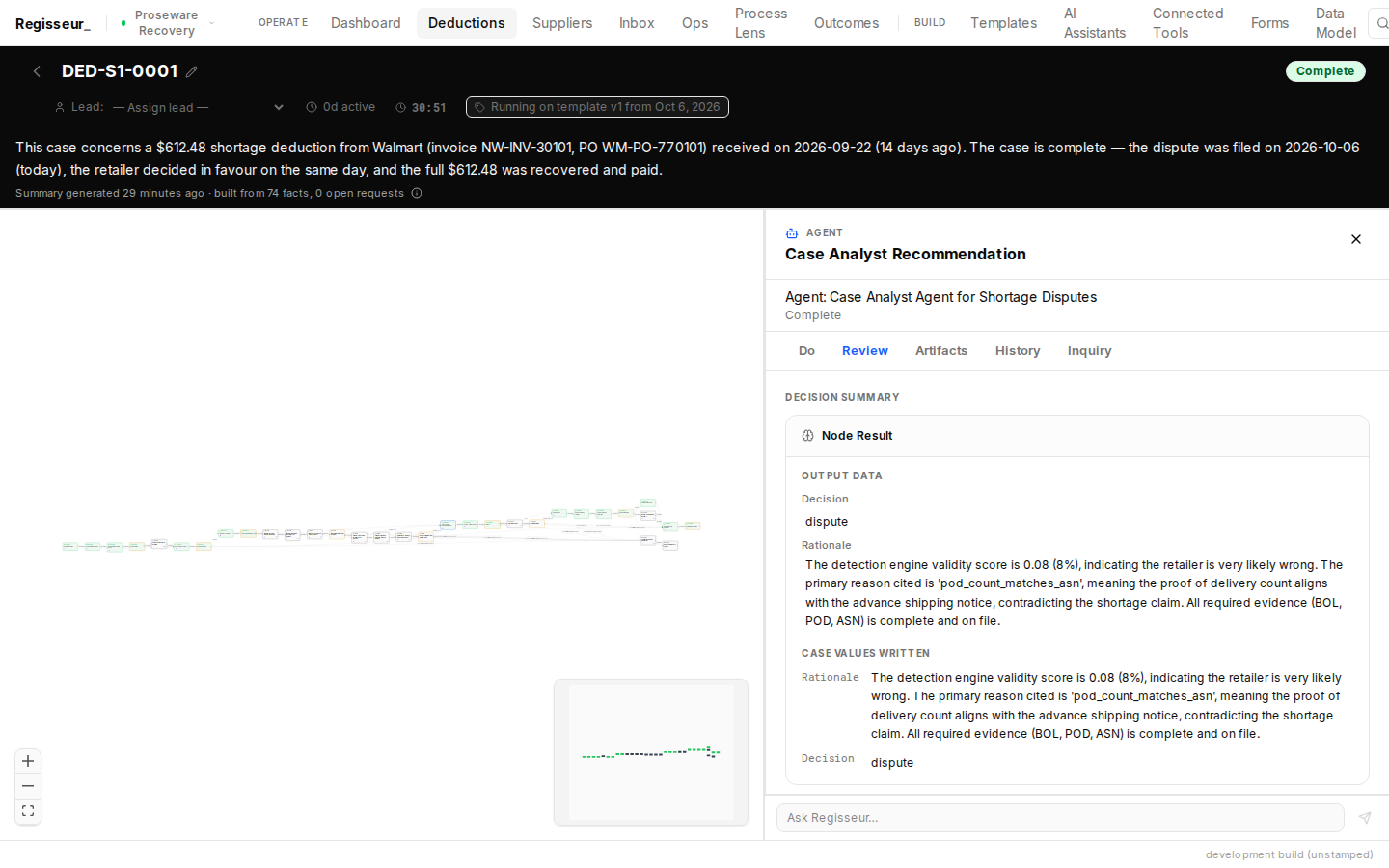Click the person icon beside Lead
The width and height of the screenshot is (1389, 868).
pos(60,107)
